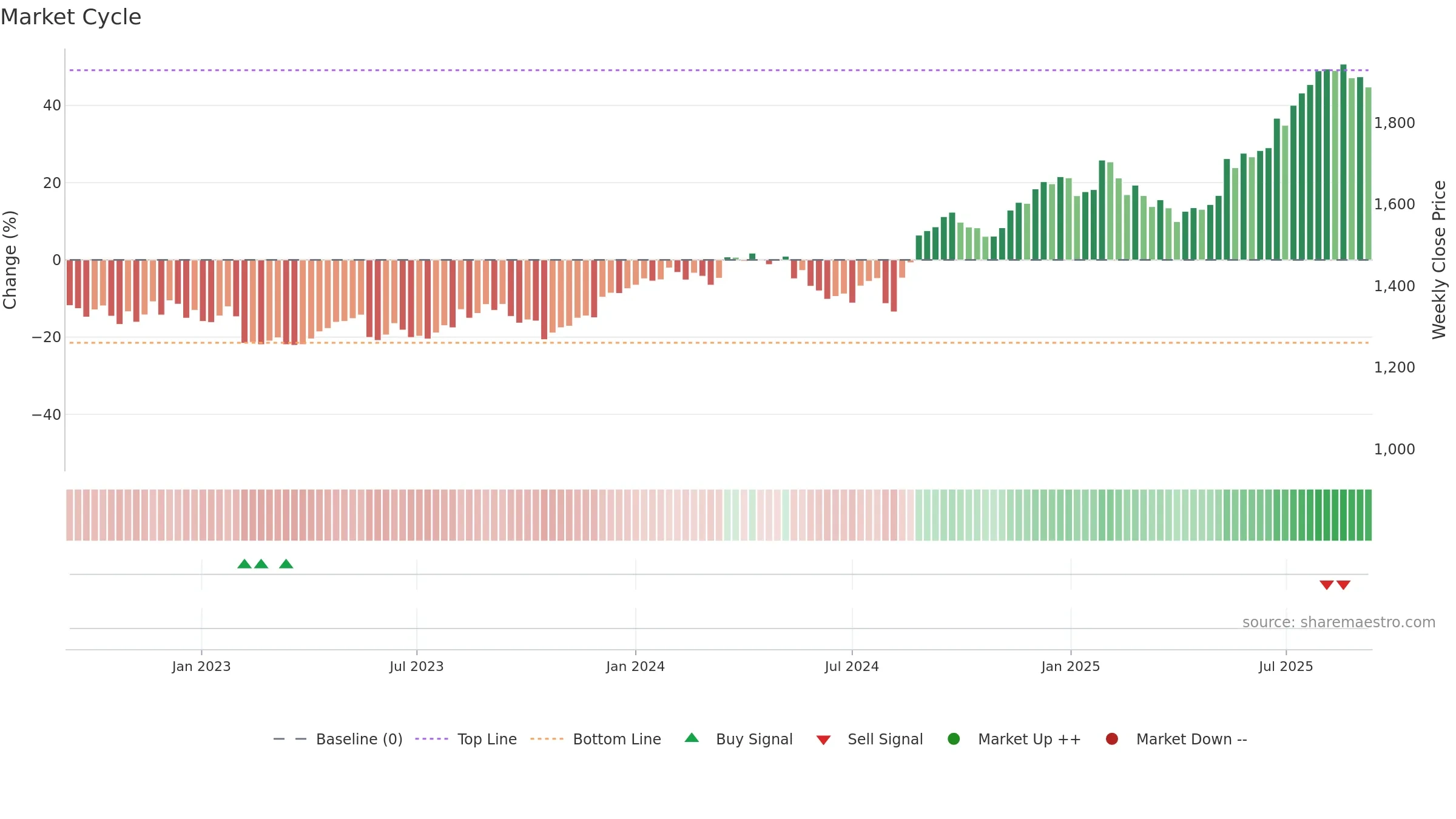Select the first sell signal marker after Jul 2025
The image size is (1456, 819).
tap(1327, 585)
